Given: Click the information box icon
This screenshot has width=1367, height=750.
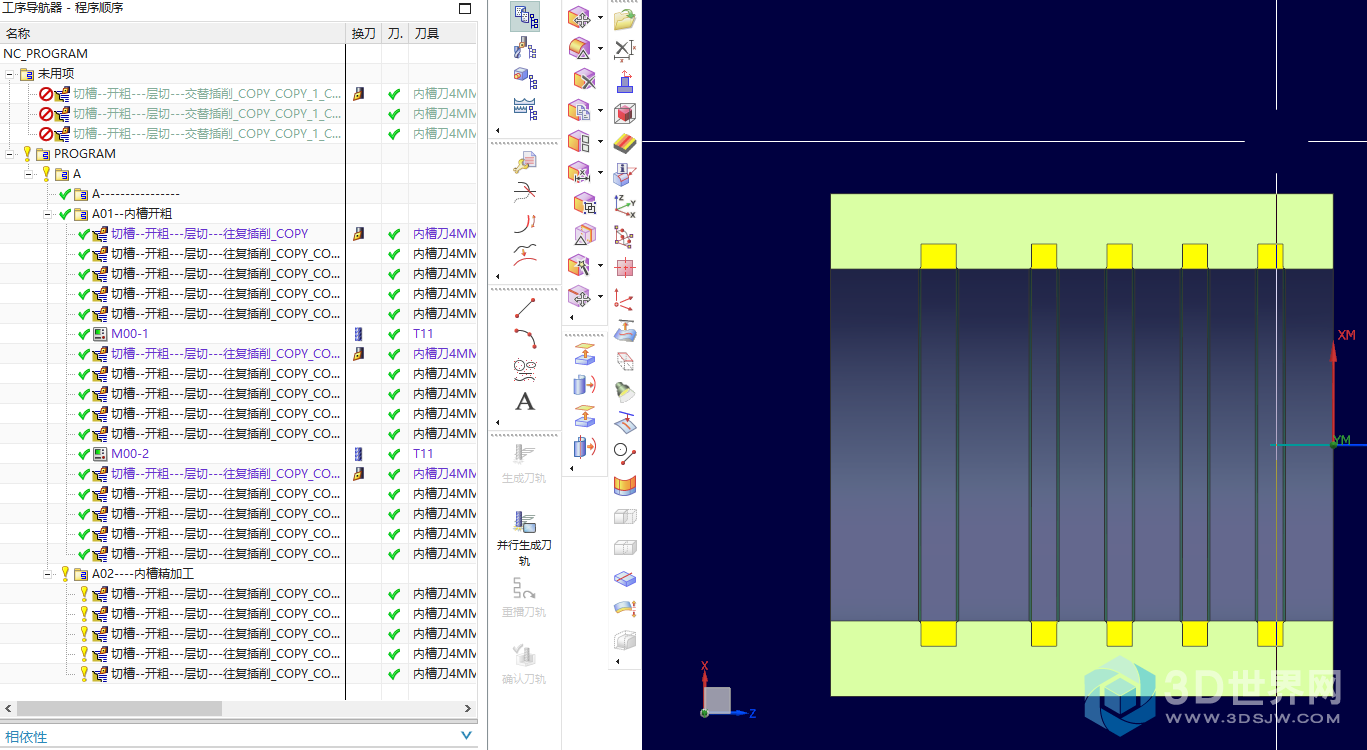Looking at the screenshot, I should coord(625,174).
